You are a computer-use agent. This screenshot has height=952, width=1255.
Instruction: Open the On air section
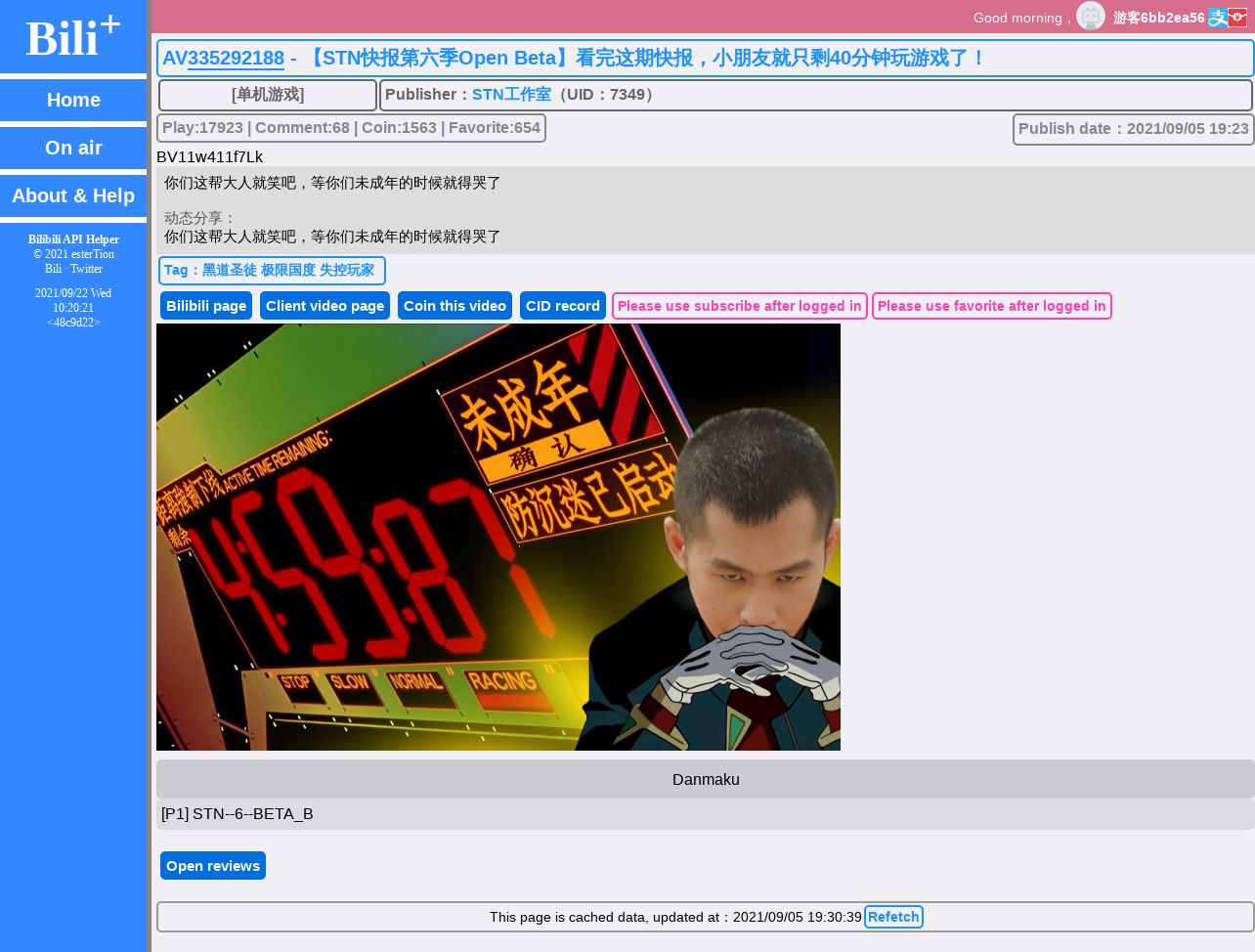(73, 148)
